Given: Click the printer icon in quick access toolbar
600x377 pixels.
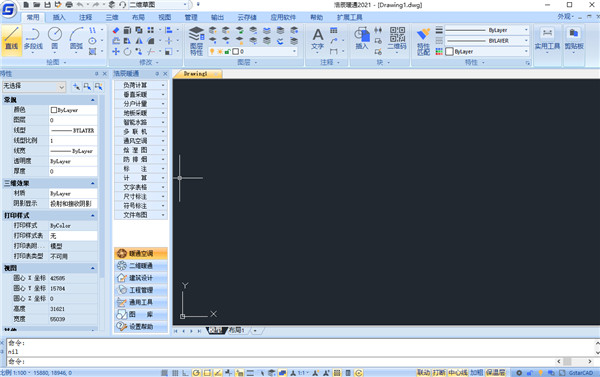Looking at the screenshot, I should tap(69, 5).
